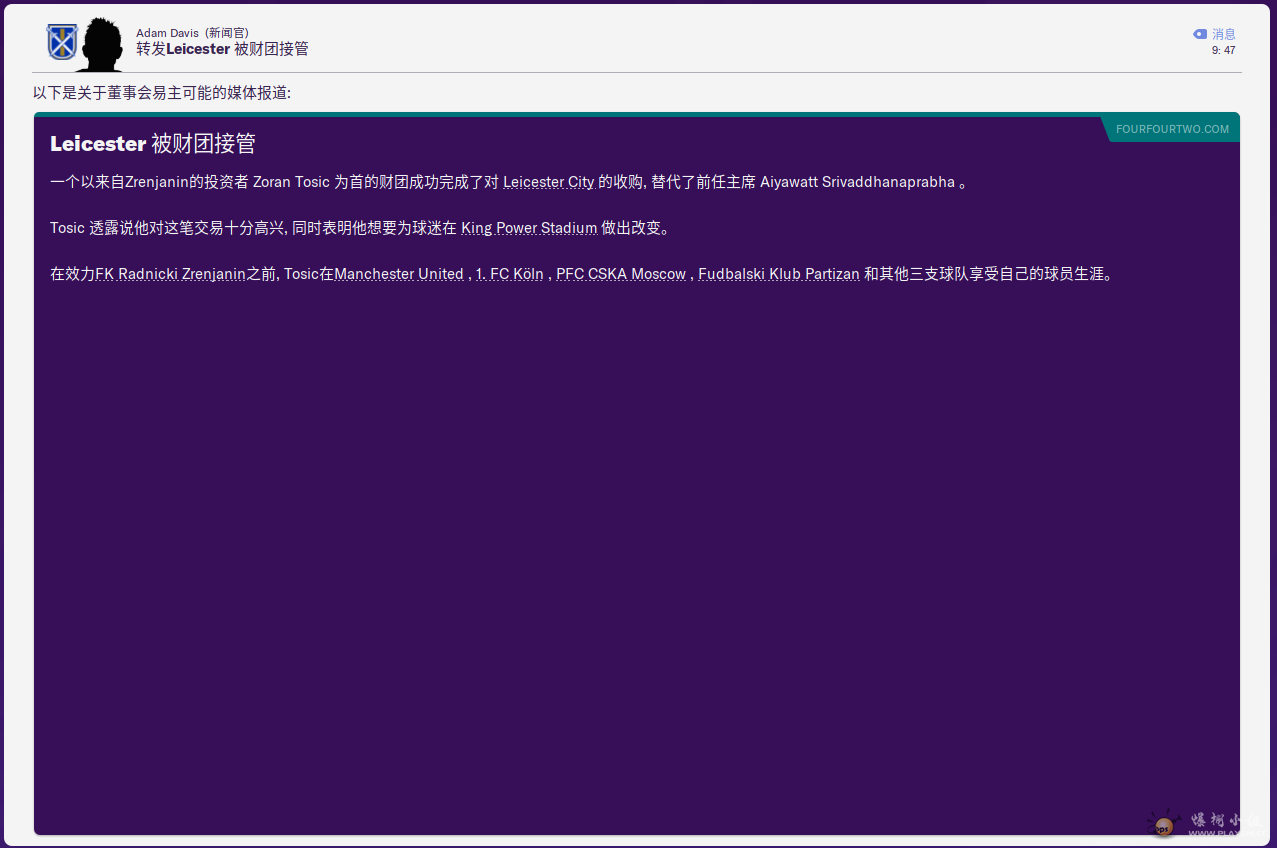Viewport: 1277px width, 848px height.
Task: Click the name Aiyawatt Srivaddhanaprabha
Action: click(x=857, y=182)
